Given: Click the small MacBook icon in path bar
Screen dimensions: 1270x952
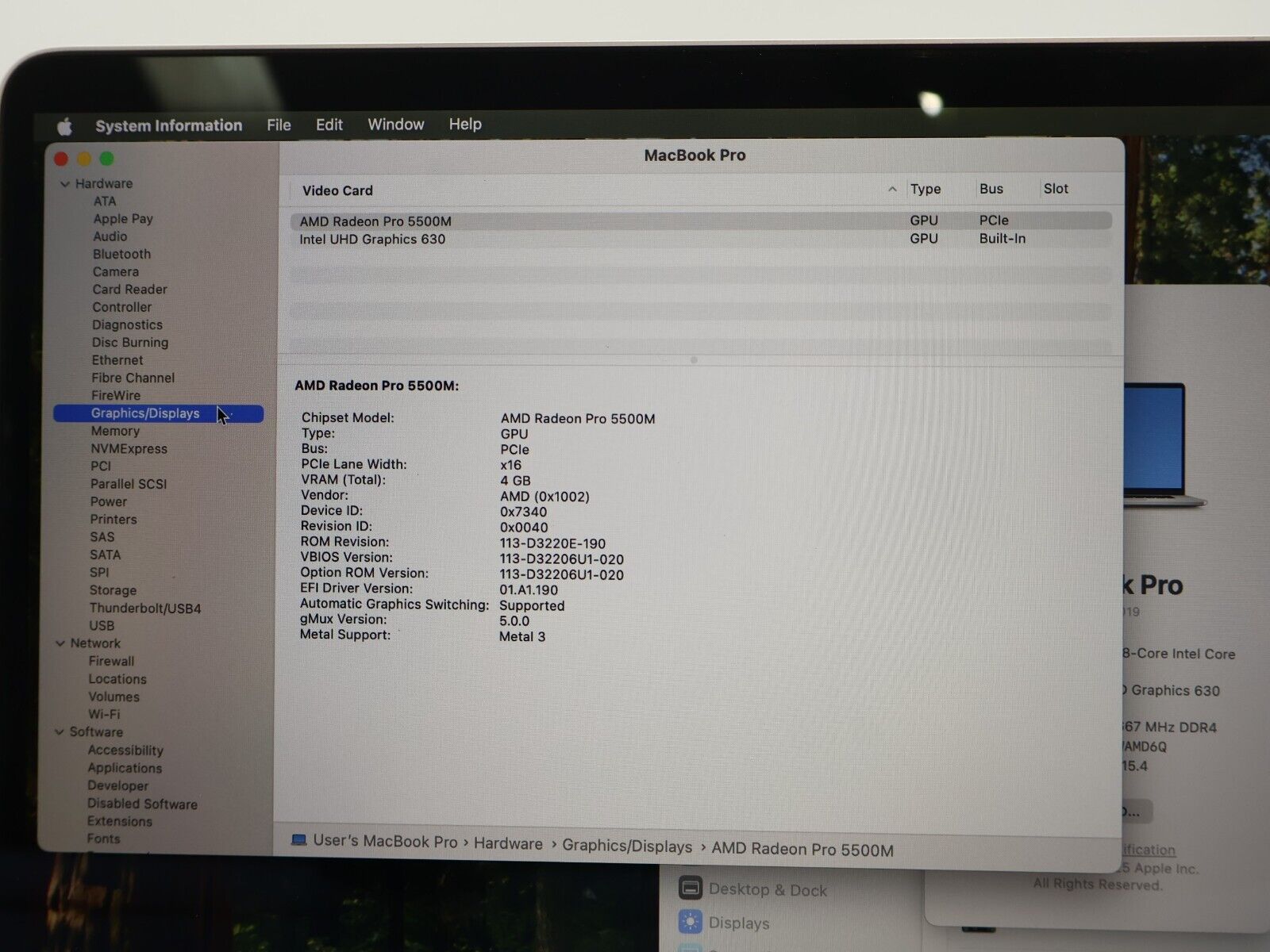Looking at the screenshot, I should 298,840.
